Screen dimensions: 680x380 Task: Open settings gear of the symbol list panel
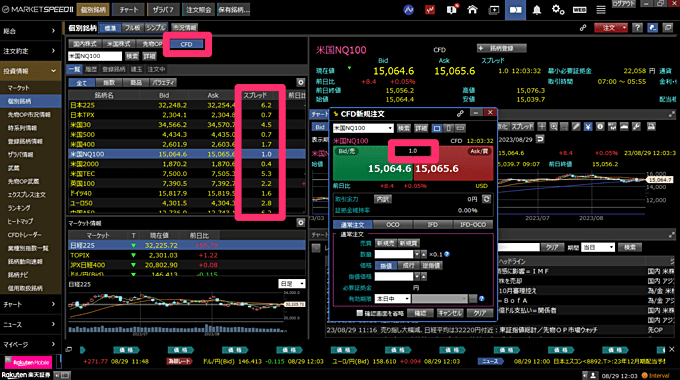(301, 82)
